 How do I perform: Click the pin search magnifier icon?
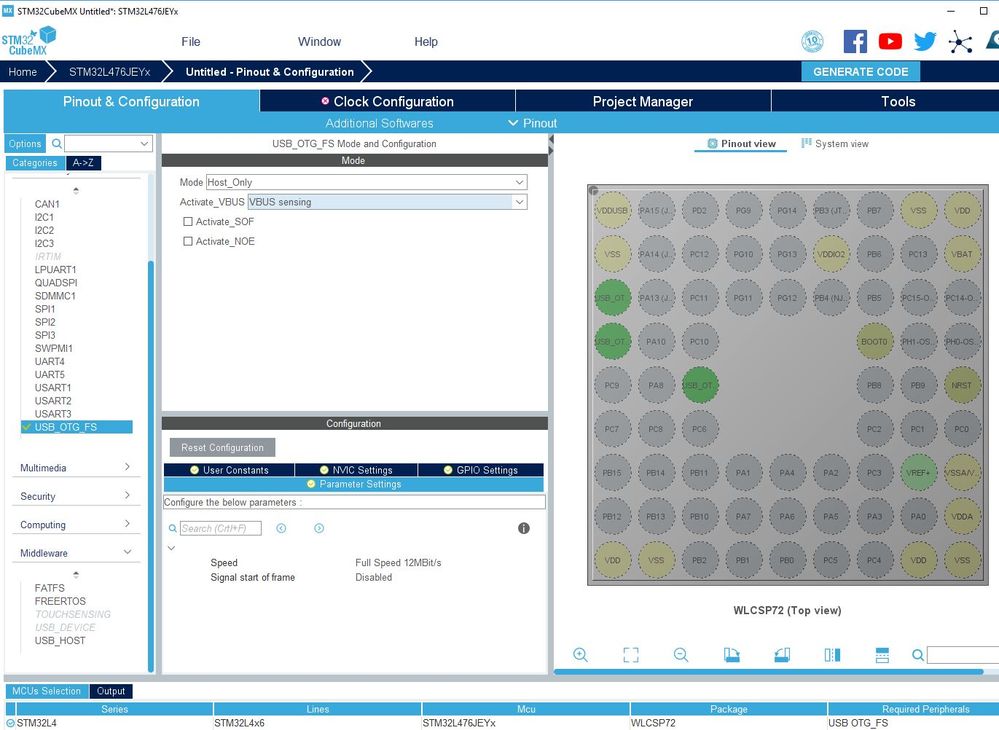tap(918, 655)
